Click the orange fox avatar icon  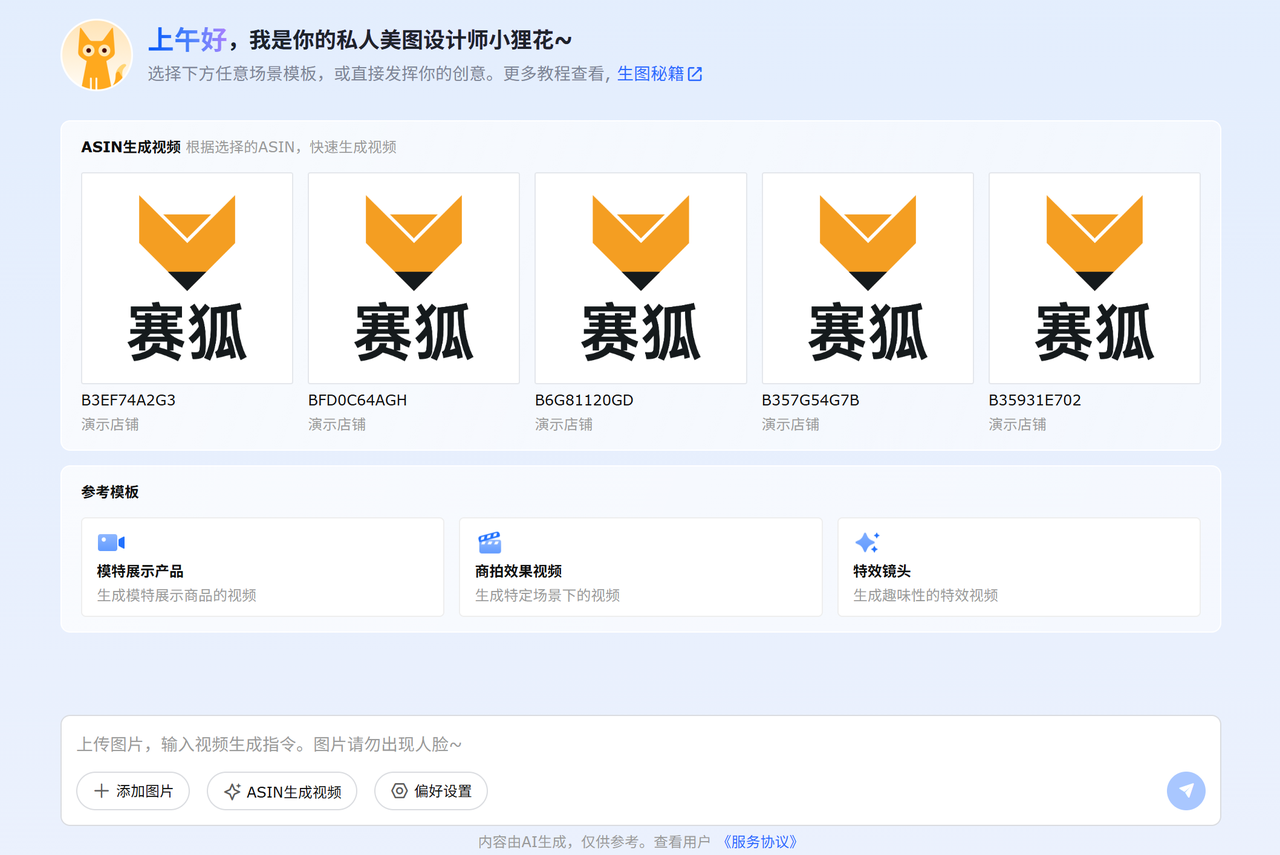97,55
